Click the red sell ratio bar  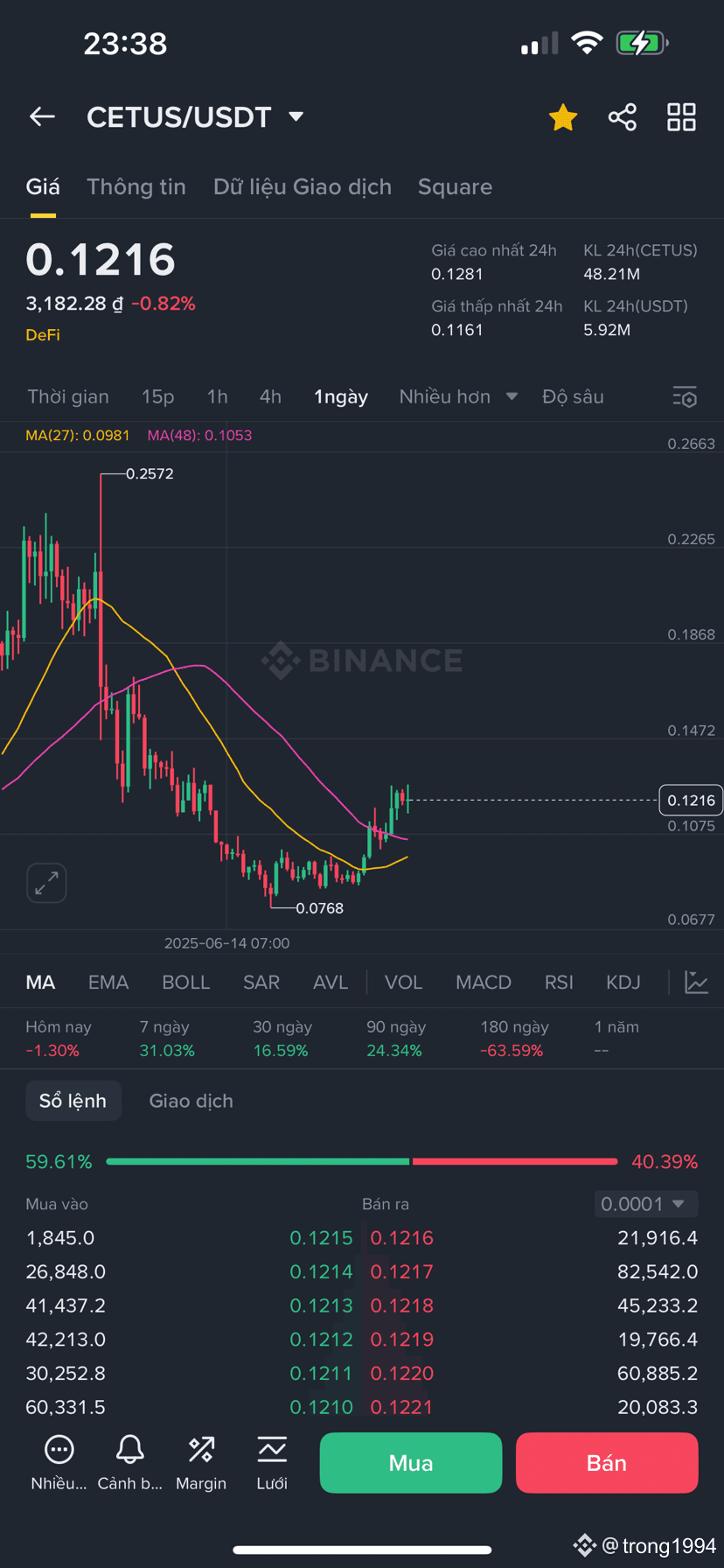tap(515, 1161)
